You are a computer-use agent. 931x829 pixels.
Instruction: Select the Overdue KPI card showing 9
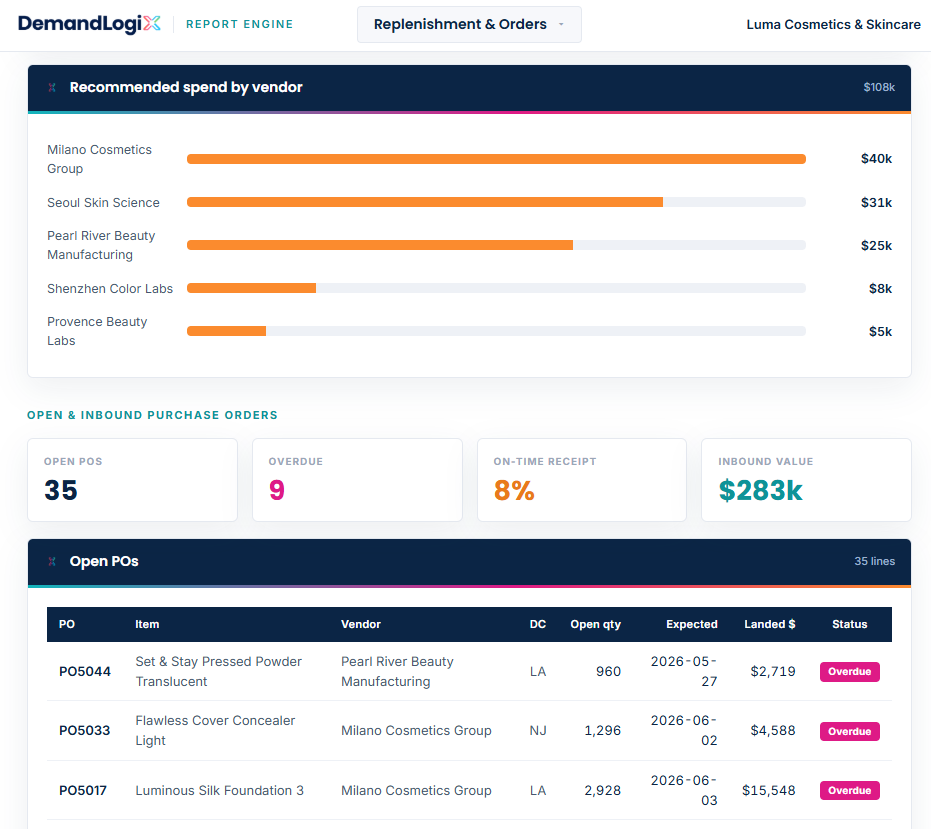(x=357, y=480)
